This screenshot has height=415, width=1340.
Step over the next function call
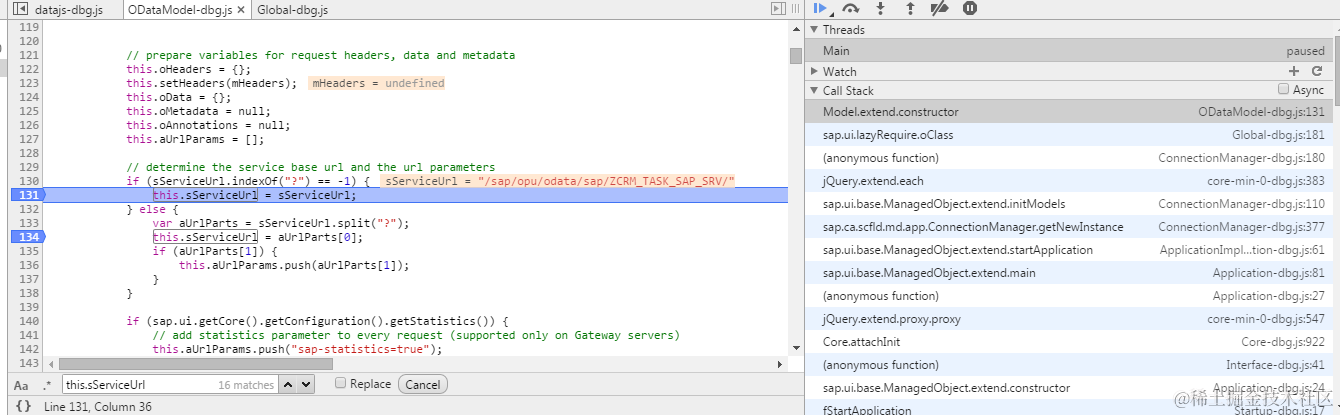[x=851, y=8]
